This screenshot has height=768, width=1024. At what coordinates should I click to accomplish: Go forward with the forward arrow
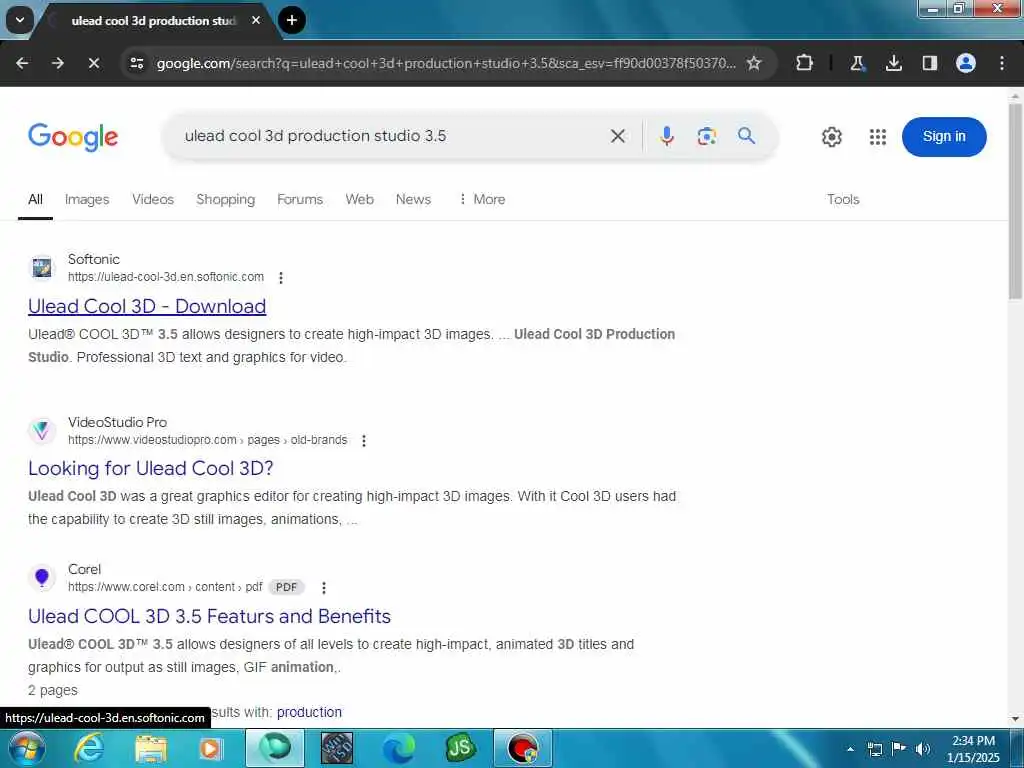(58, 63)
